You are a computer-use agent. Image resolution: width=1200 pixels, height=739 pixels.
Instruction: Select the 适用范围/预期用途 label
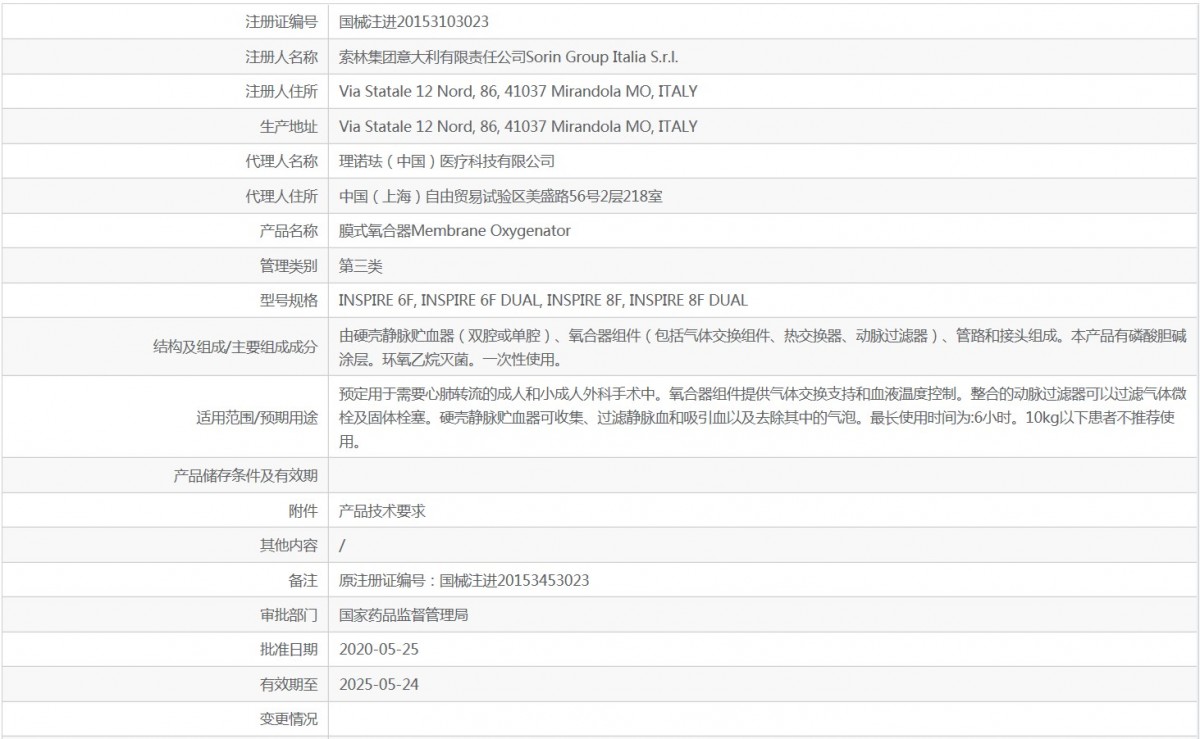click(257, 417)
